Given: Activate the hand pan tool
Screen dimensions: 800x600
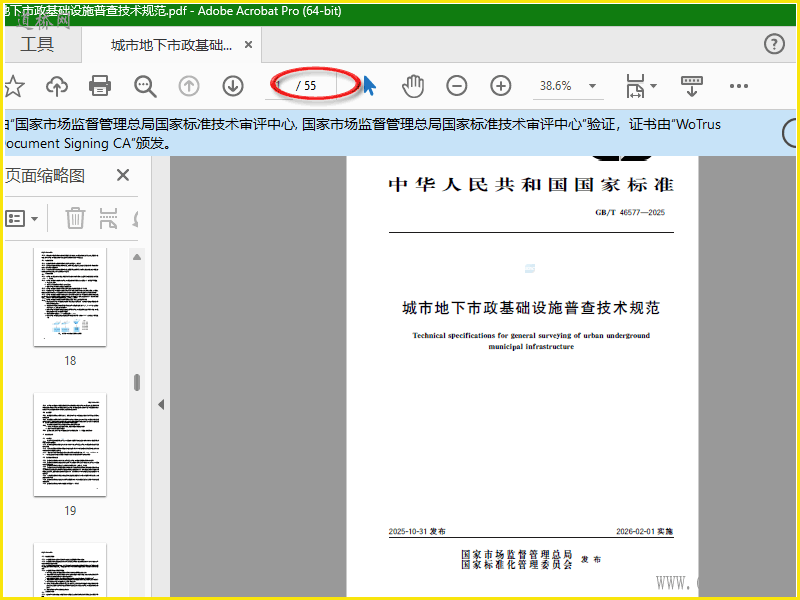Looking at the screenshot, I should 413,86.
